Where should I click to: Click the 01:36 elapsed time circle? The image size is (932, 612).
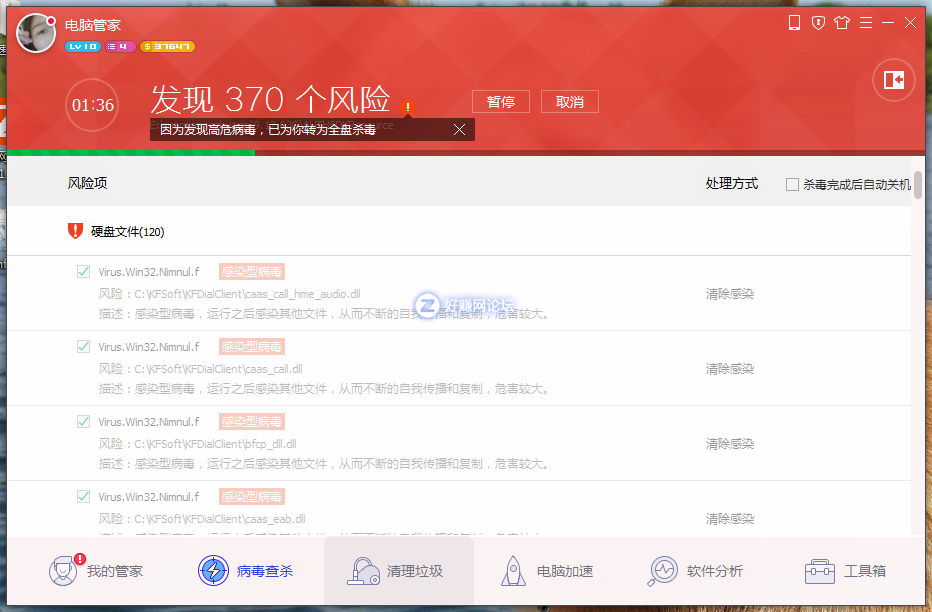[x=92, y=105]
